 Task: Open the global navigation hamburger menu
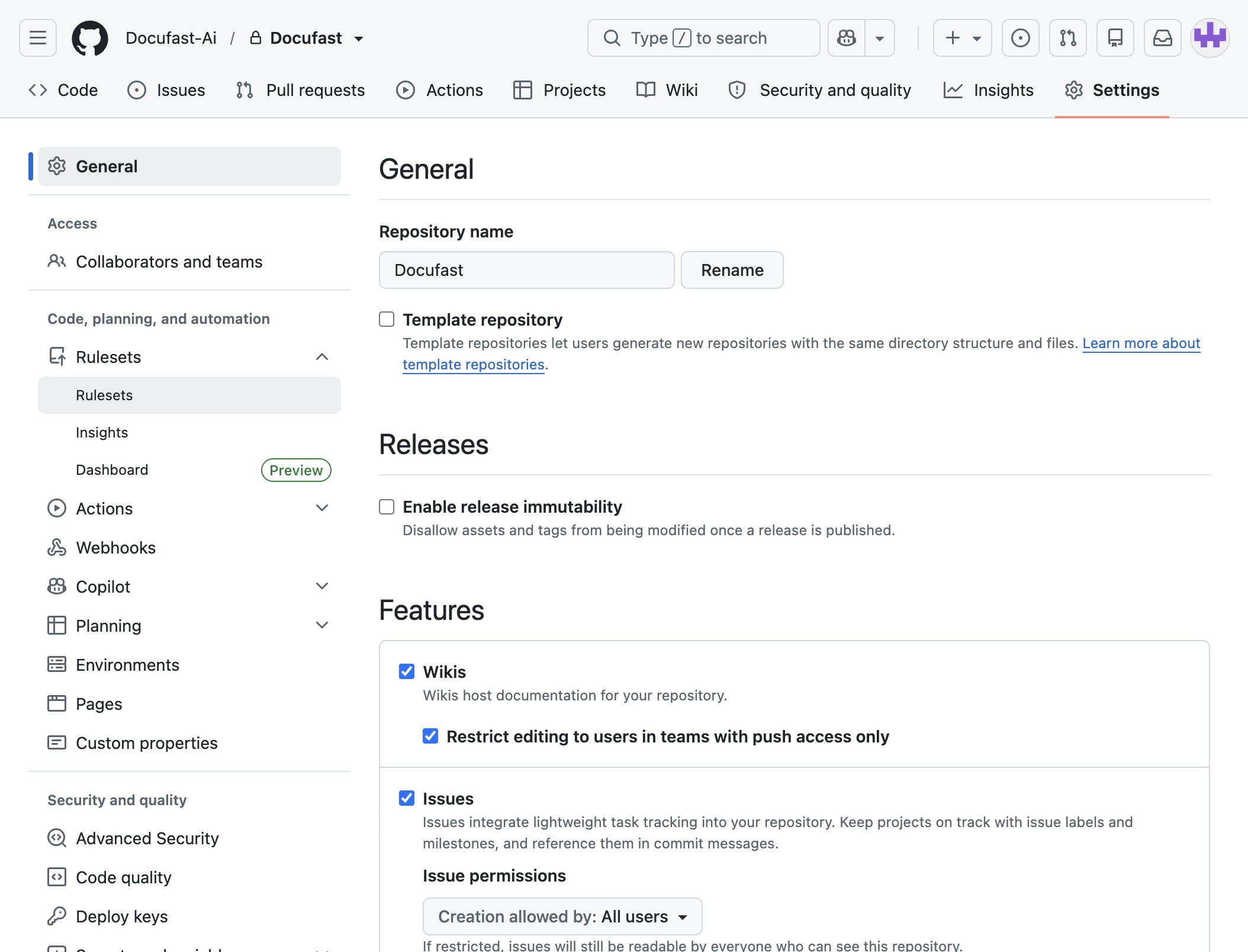[x=38, y=38]
